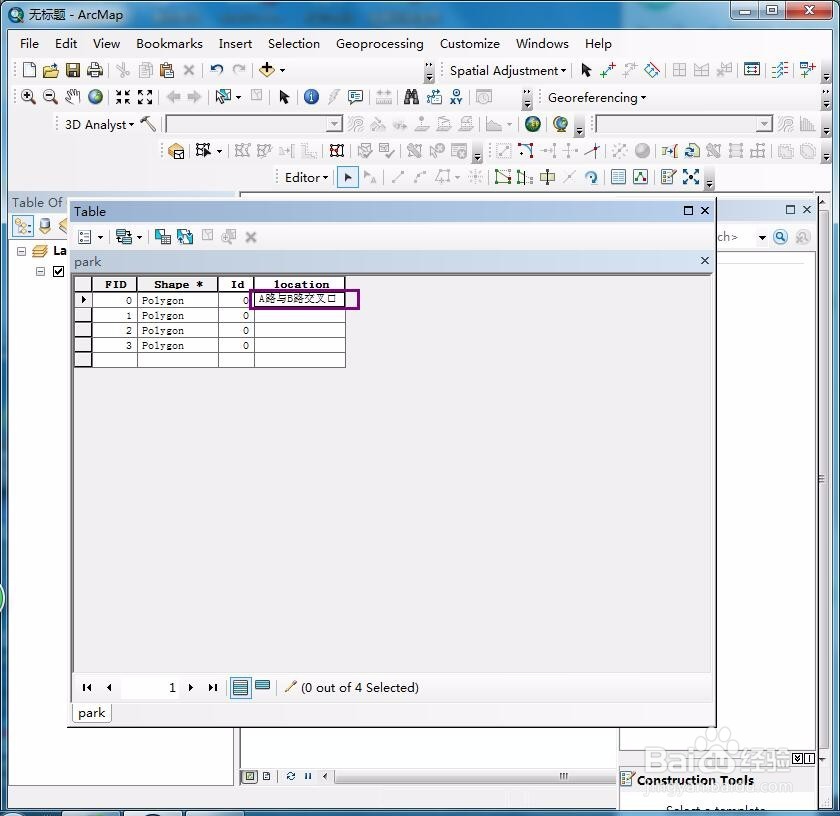Click Delete Selected X icon in Table window
This screenshot has height=816, width=840.
click(x=251, y=237)
